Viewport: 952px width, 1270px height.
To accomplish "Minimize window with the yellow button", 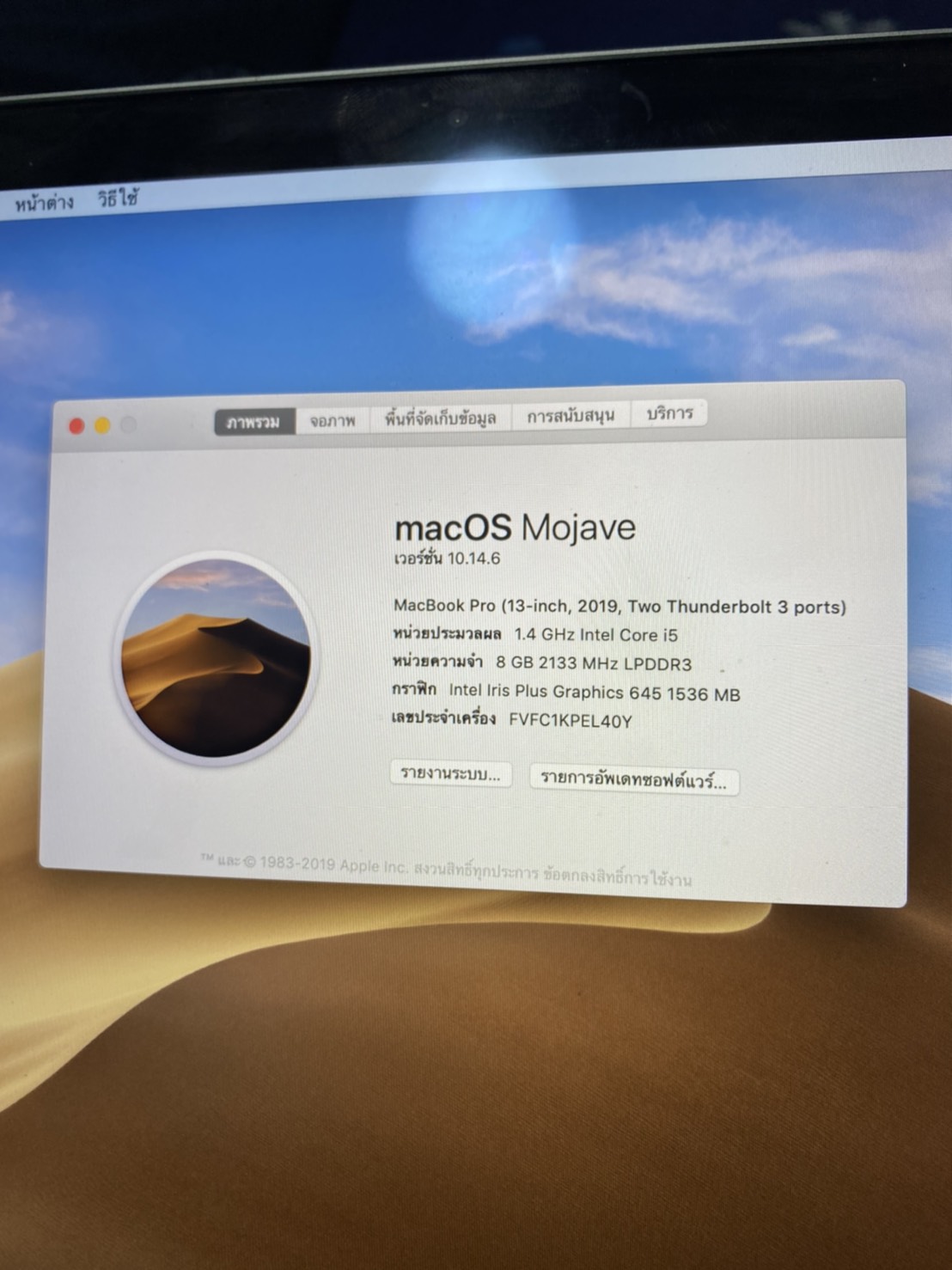I will (102, 426).
